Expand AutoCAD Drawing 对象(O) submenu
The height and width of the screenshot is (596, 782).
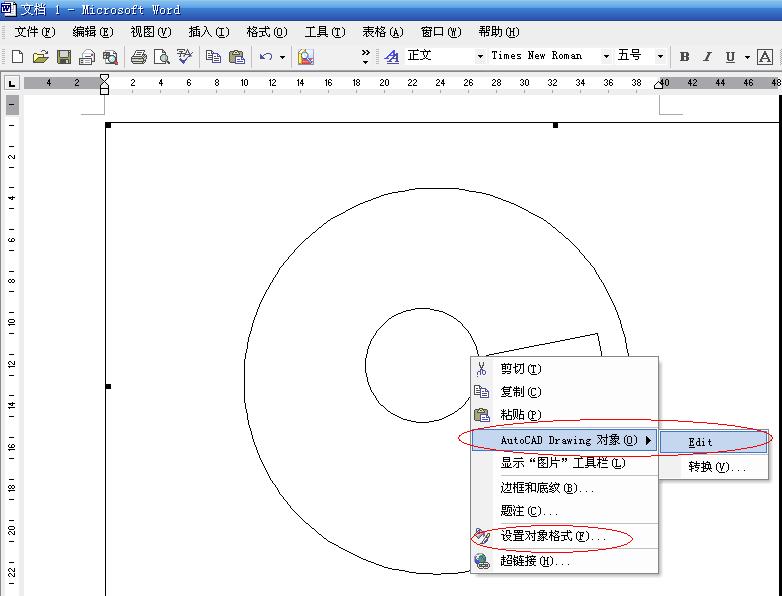point(564,440)
